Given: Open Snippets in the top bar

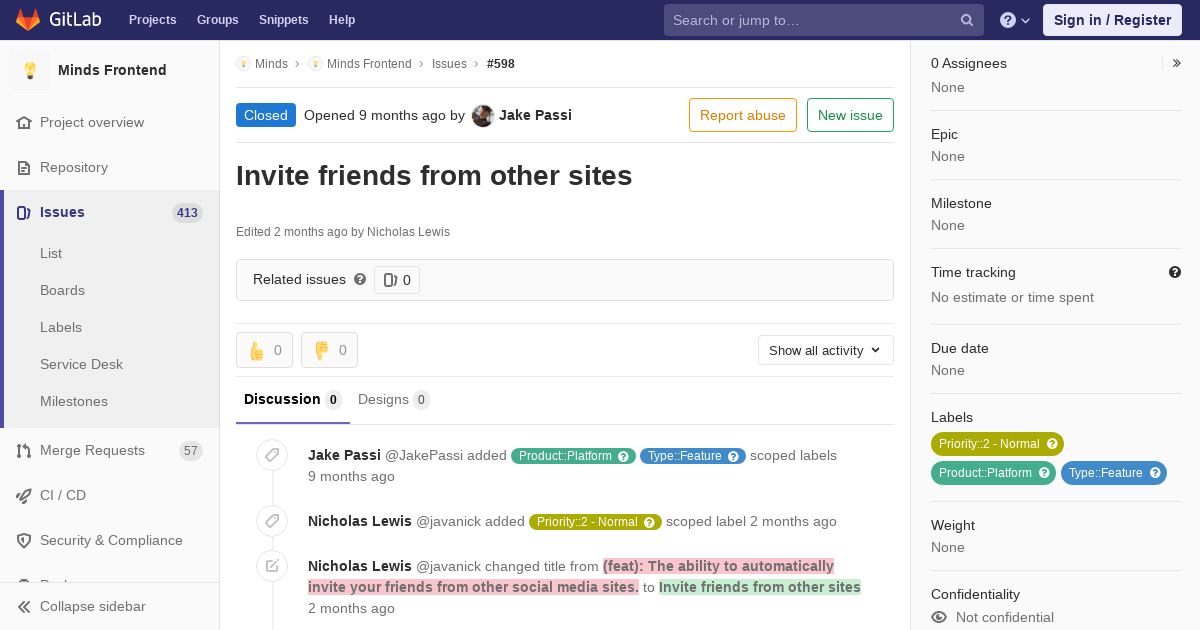Looking at the screenshot, I should pyautogui.click(x=284, y=20).
